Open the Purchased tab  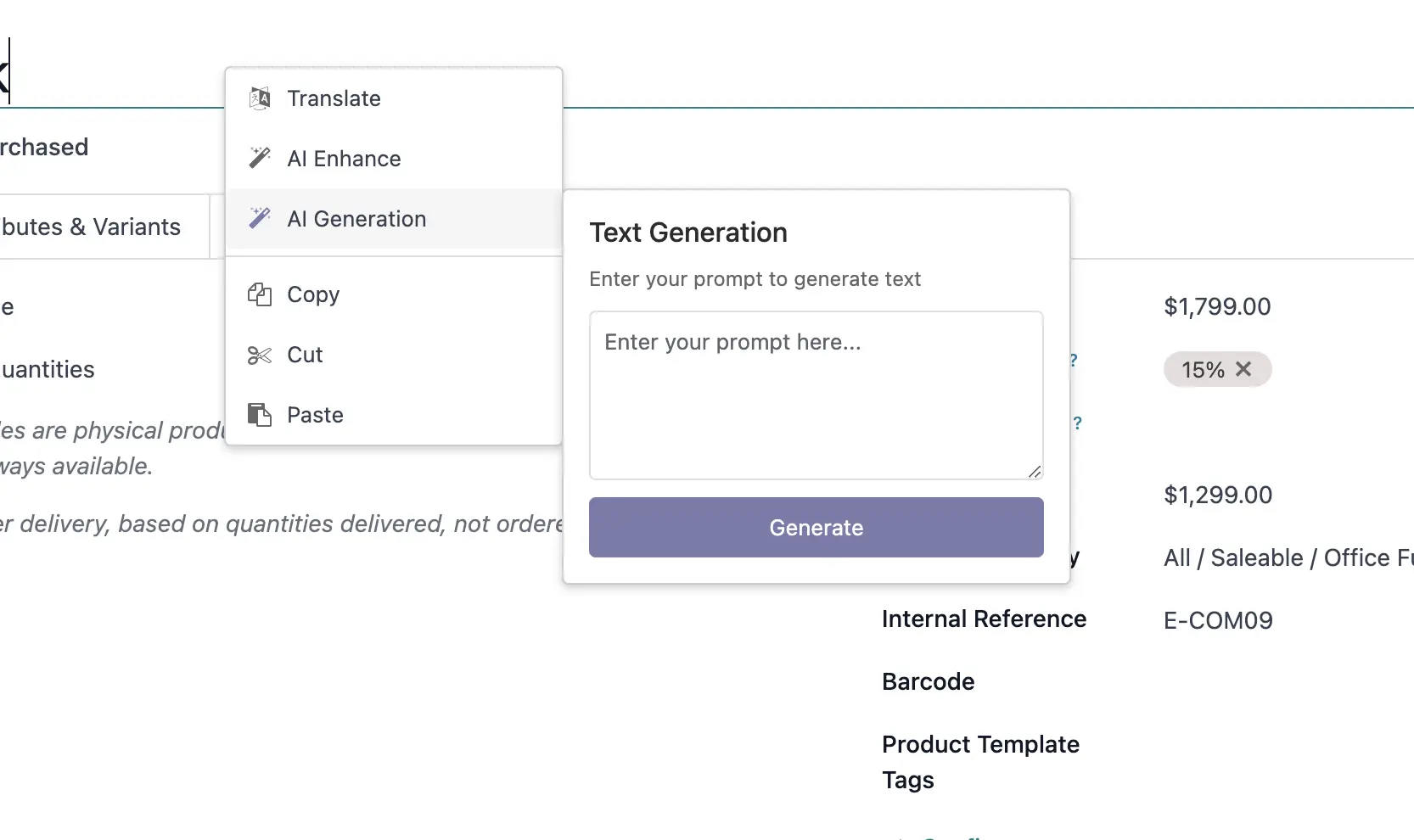point(44,146)
